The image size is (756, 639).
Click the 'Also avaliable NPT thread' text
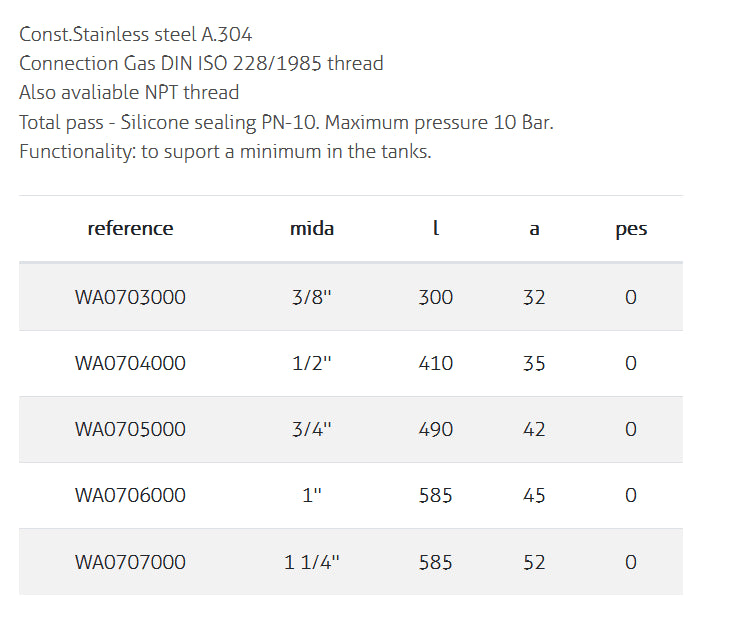pyautogui.click(x=129, y=92)
